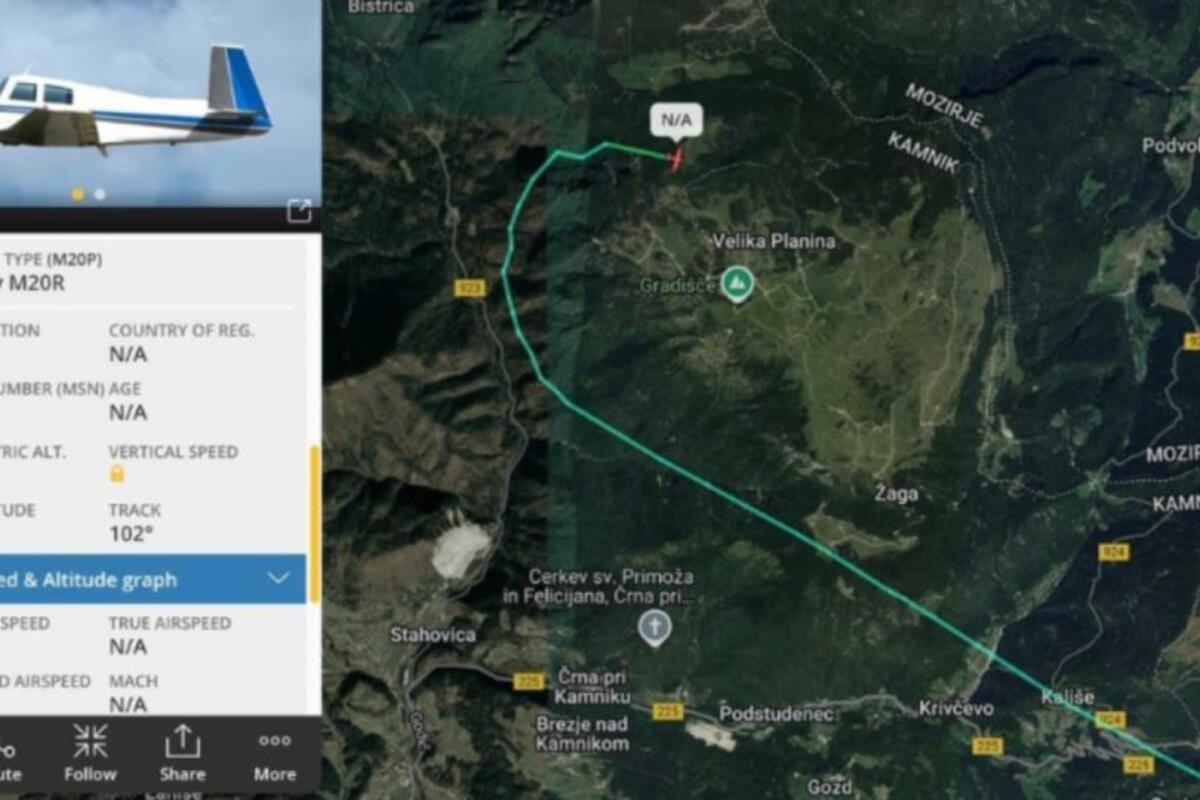The image size is (1200, 800).
Task: Click the chevron on Speed & Altitude graph
Action: (x=279, y=578)
